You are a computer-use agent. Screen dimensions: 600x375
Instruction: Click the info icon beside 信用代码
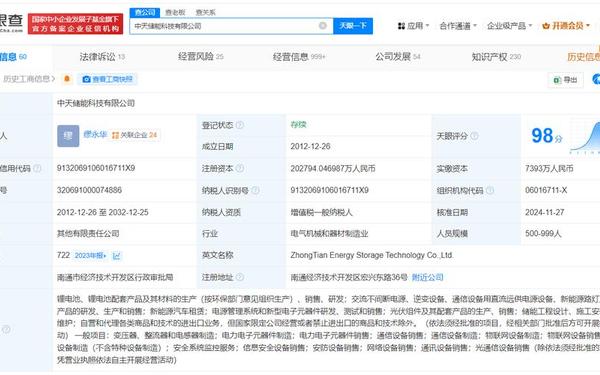37,168
